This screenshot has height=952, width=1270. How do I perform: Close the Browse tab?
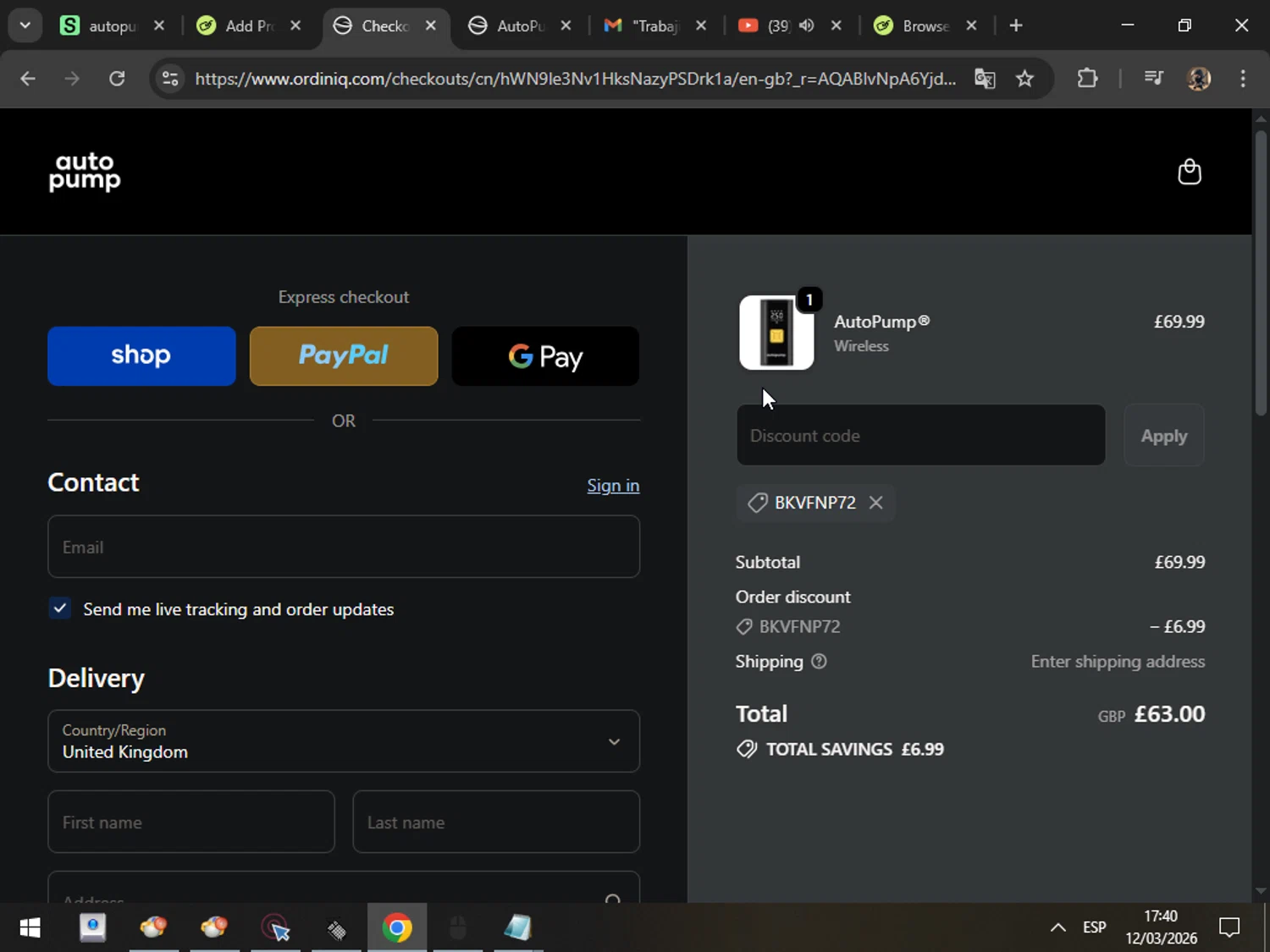pos(971,25)
